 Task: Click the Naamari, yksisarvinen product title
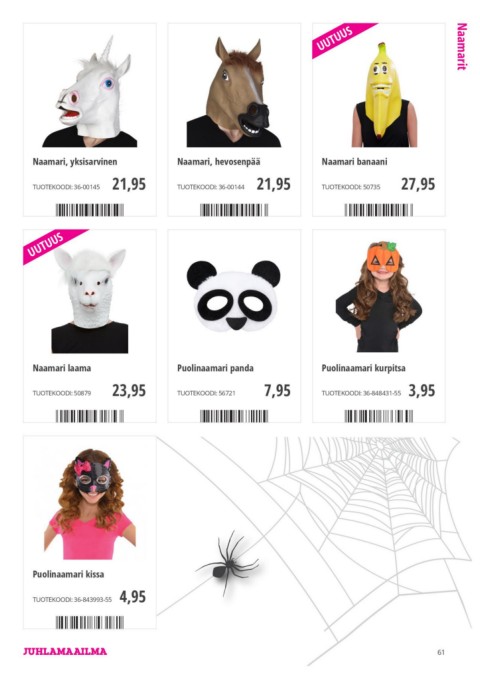click(75, 162)
